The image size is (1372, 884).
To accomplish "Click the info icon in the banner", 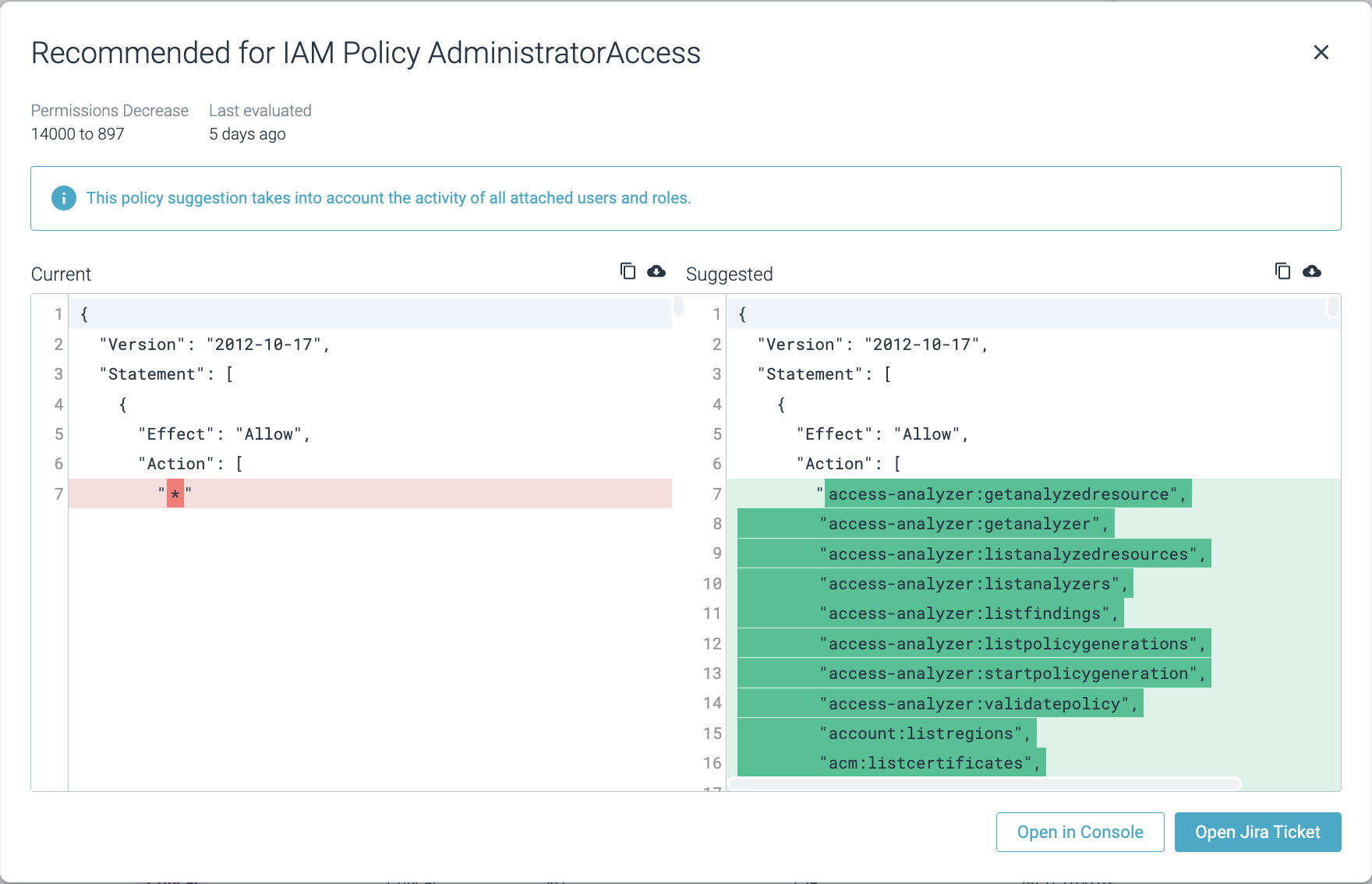I will point(64,198).
